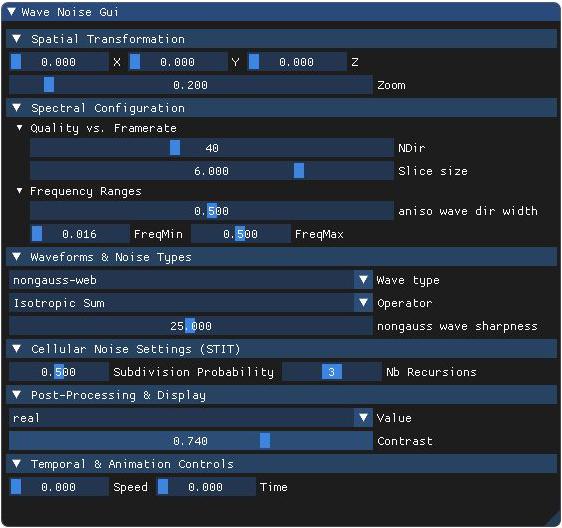This screenshot has width=562, height=528.
Task: Click the Time slider
Action: 206,487
